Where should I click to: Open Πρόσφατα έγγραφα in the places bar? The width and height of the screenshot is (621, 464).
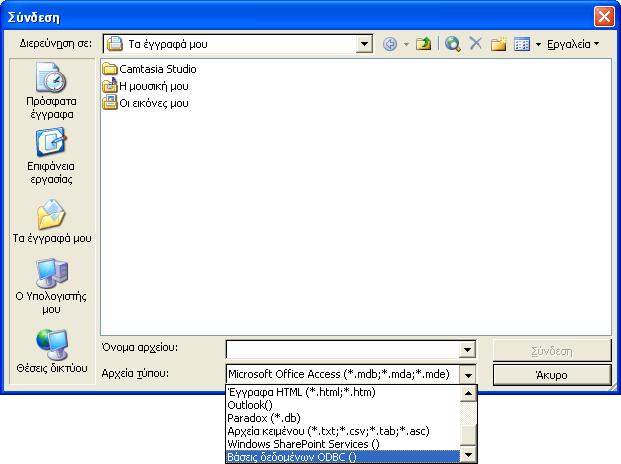point(51,91)
